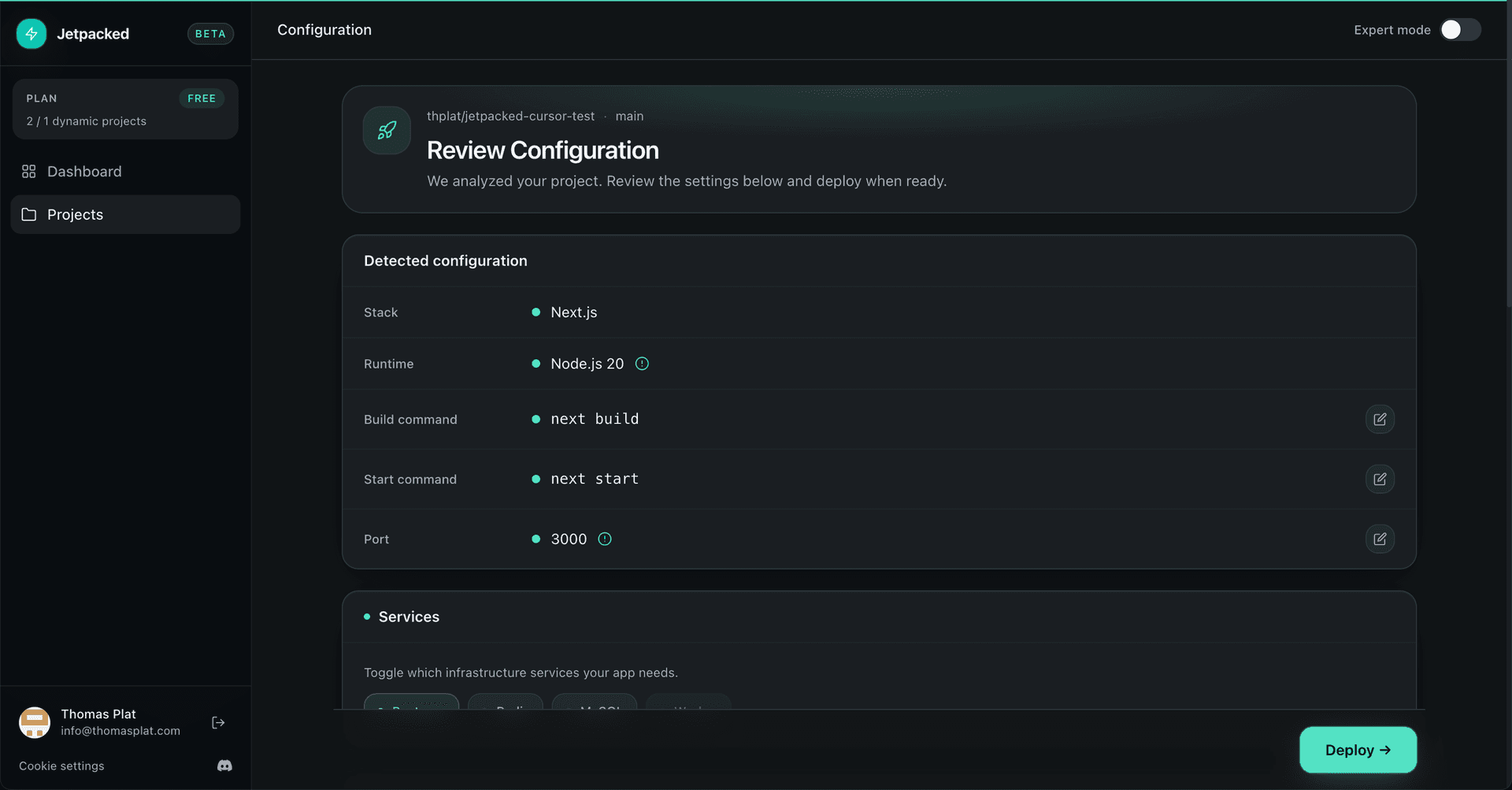Open the Dashboard page in sidebar
Image resolution: width=1512 pixels, height=790 pixels.
(x=125, y=172)
